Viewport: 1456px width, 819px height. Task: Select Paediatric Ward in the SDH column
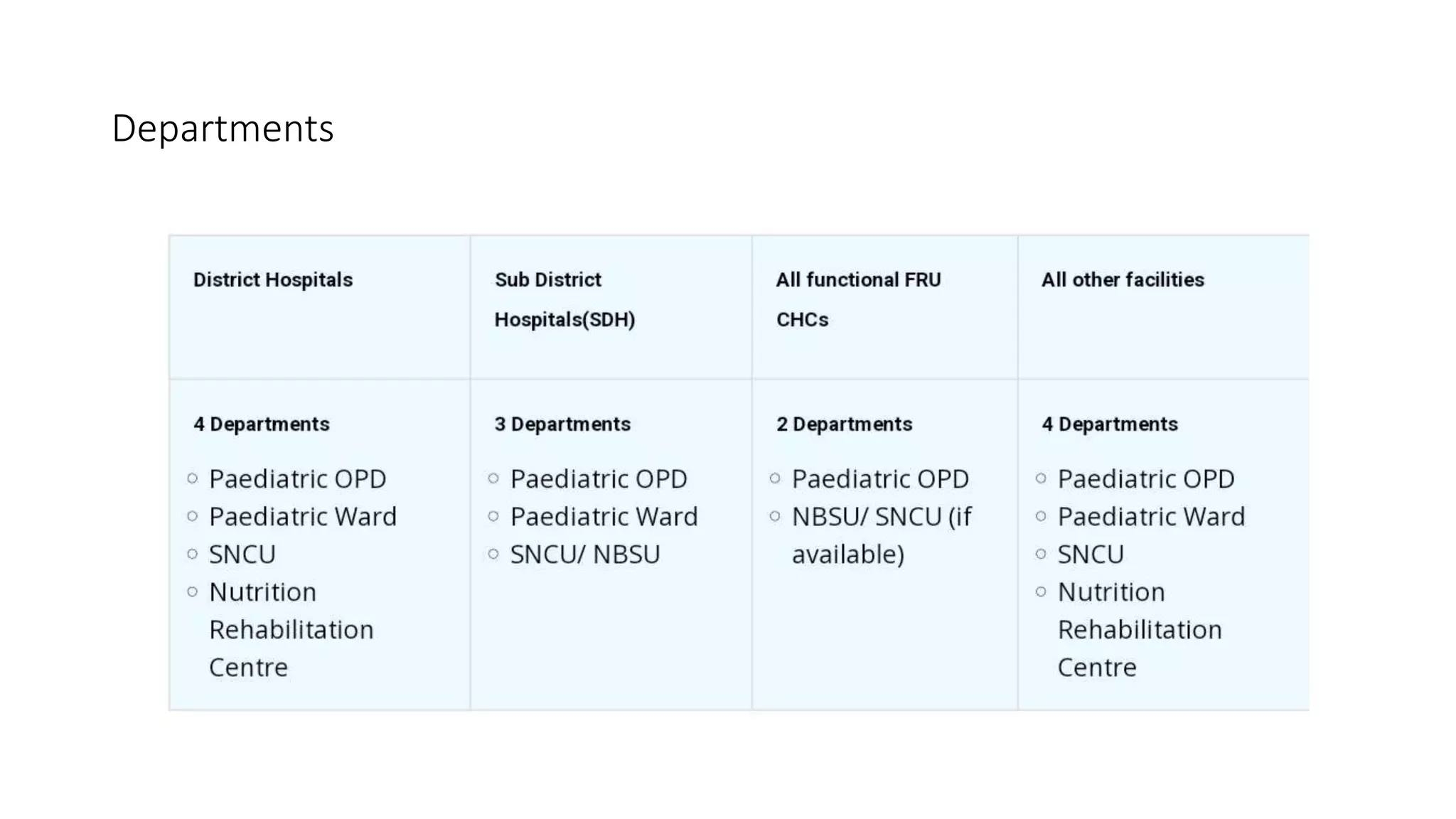click(604, 516)
